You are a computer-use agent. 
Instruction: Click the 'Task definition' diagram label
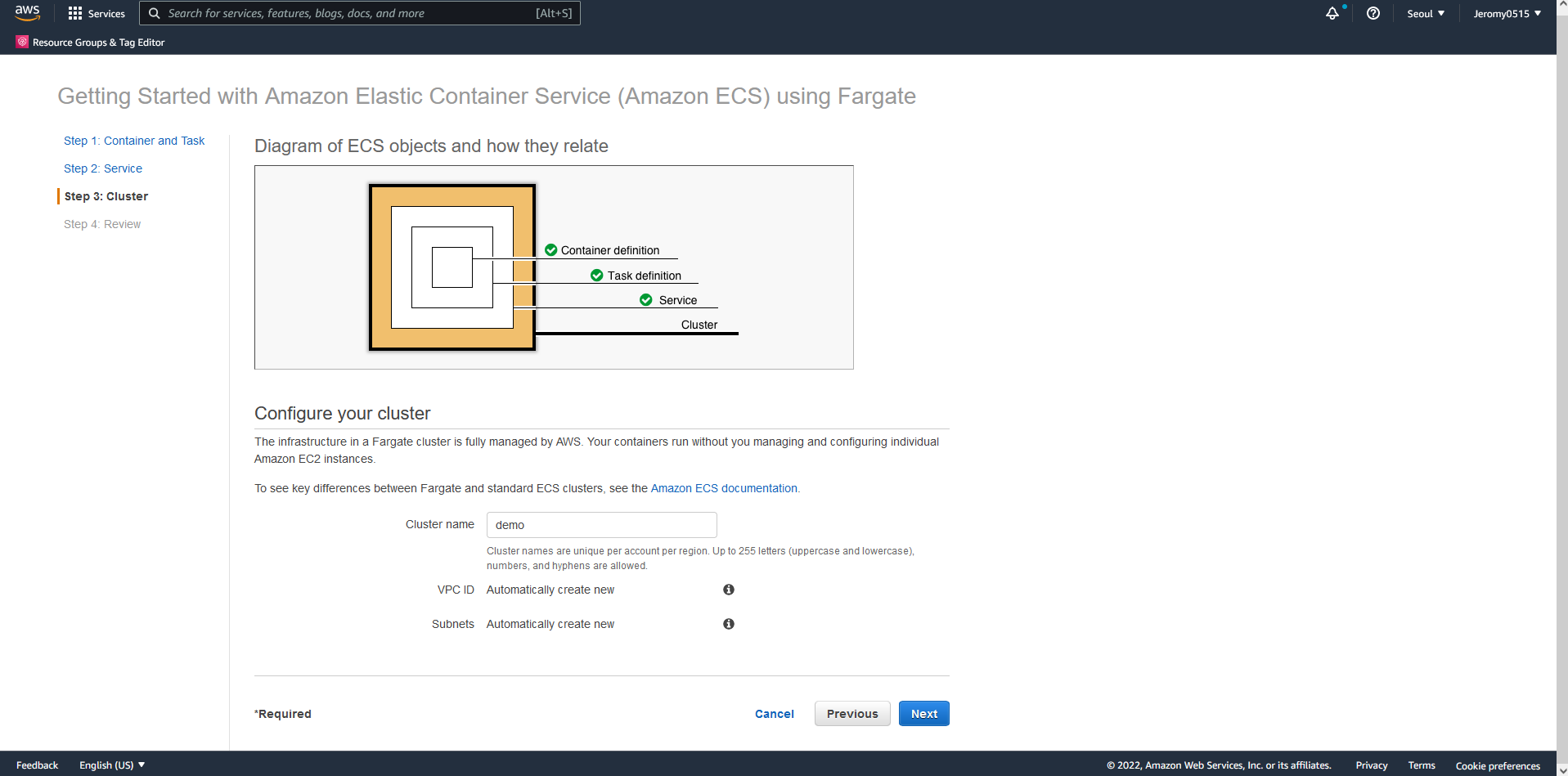click(645, 276)
